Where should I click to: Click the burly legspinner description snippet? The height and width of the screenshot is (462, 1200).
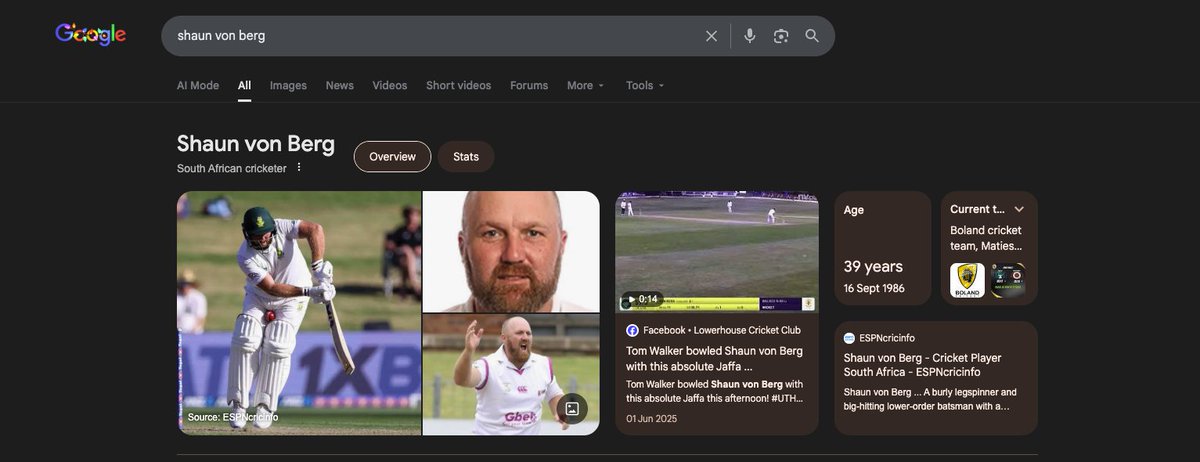tap(930, 399)
